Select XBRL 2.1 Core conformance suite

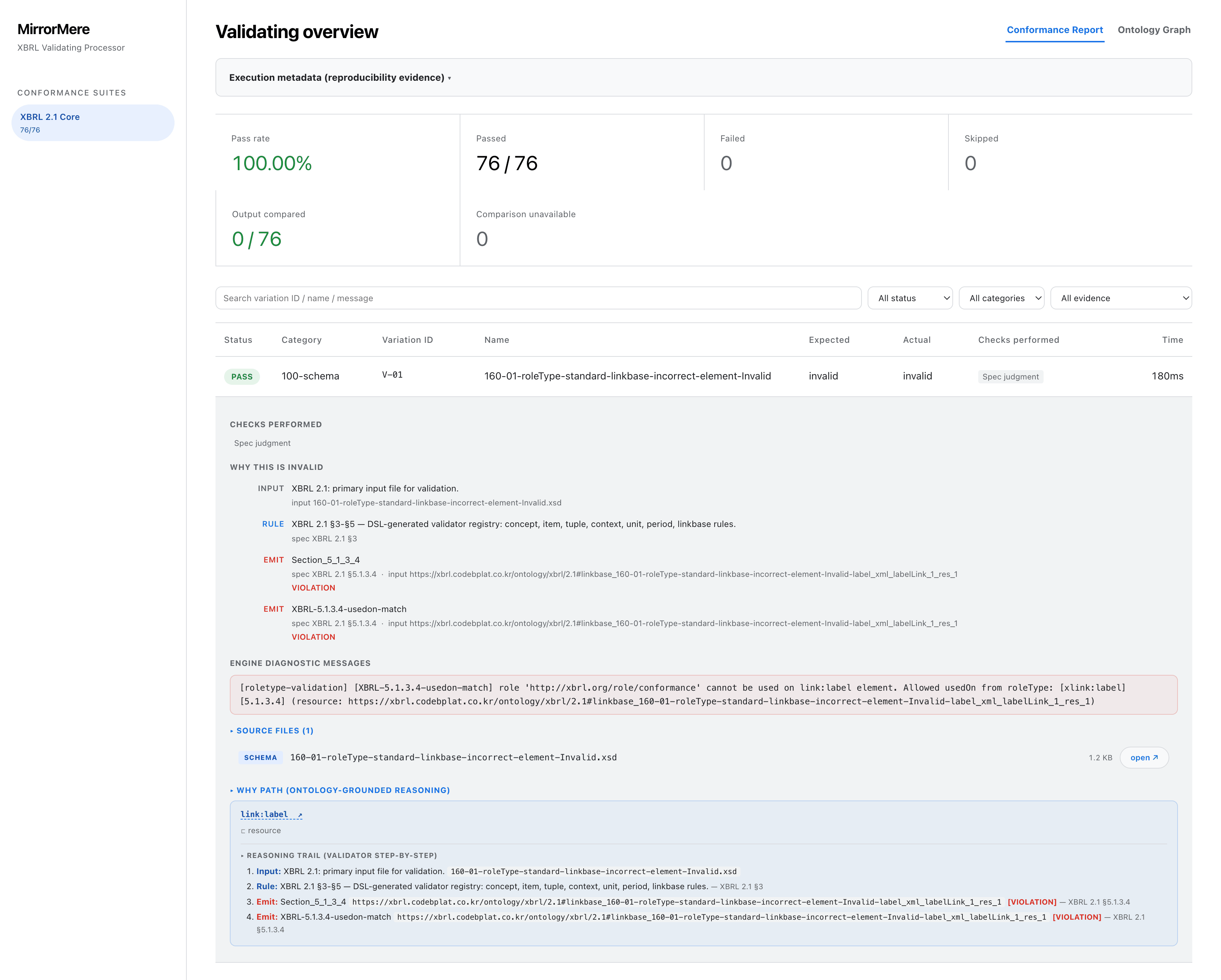click(93, 123)
